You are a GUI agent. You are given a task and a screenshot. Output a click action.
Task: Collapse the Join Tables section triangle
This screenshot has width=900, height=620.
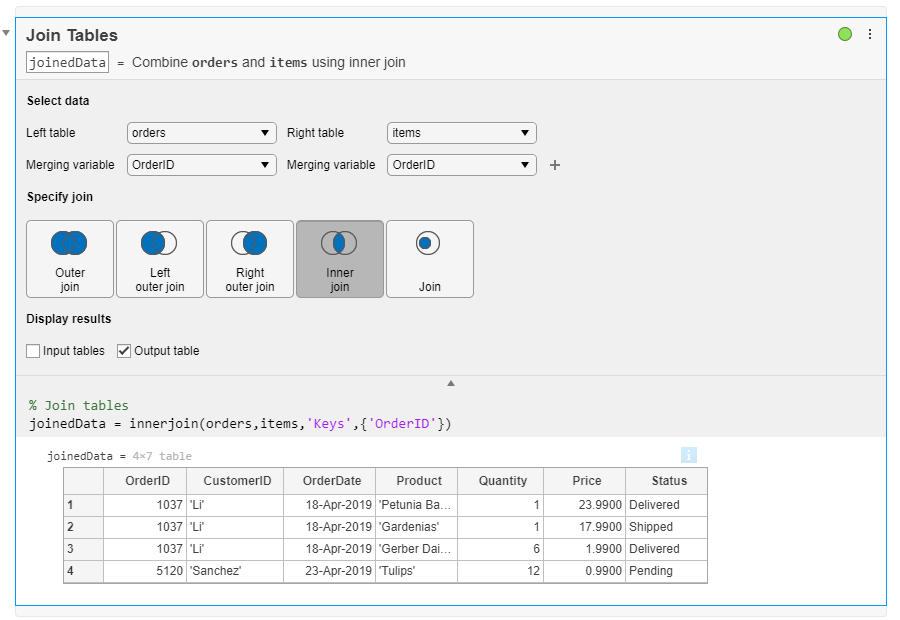point(7,34)
